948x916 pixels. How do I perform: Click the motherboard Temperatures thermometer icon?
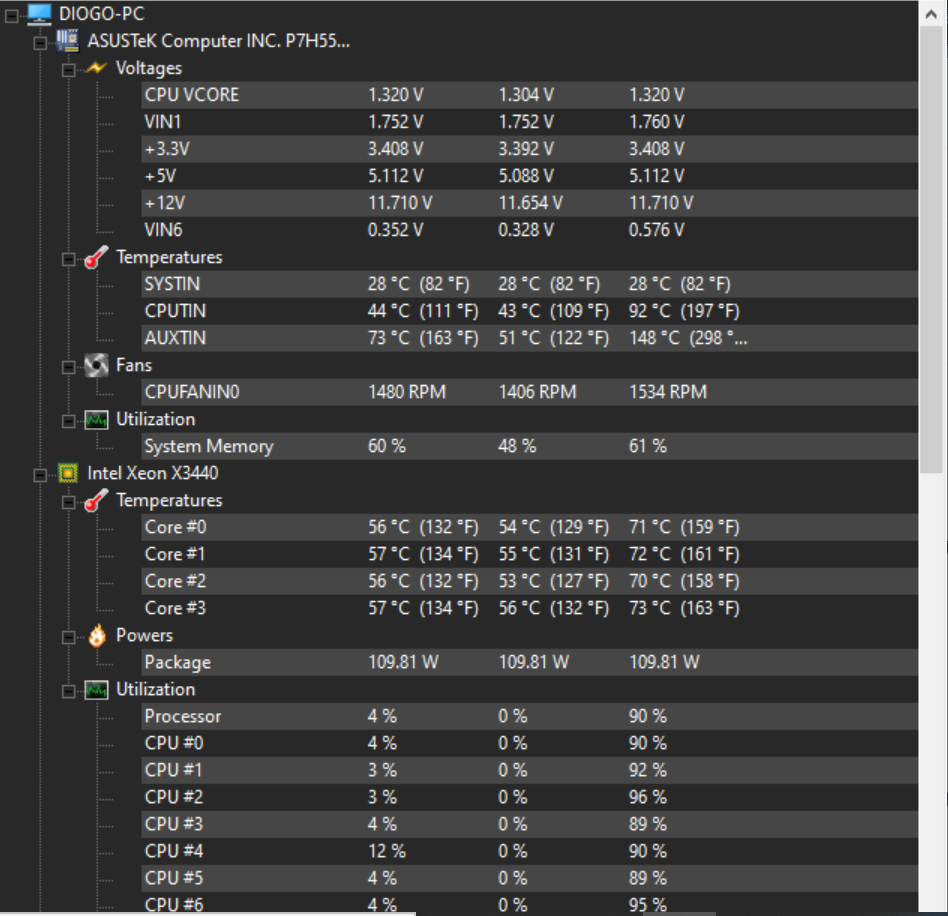[96, 257]
